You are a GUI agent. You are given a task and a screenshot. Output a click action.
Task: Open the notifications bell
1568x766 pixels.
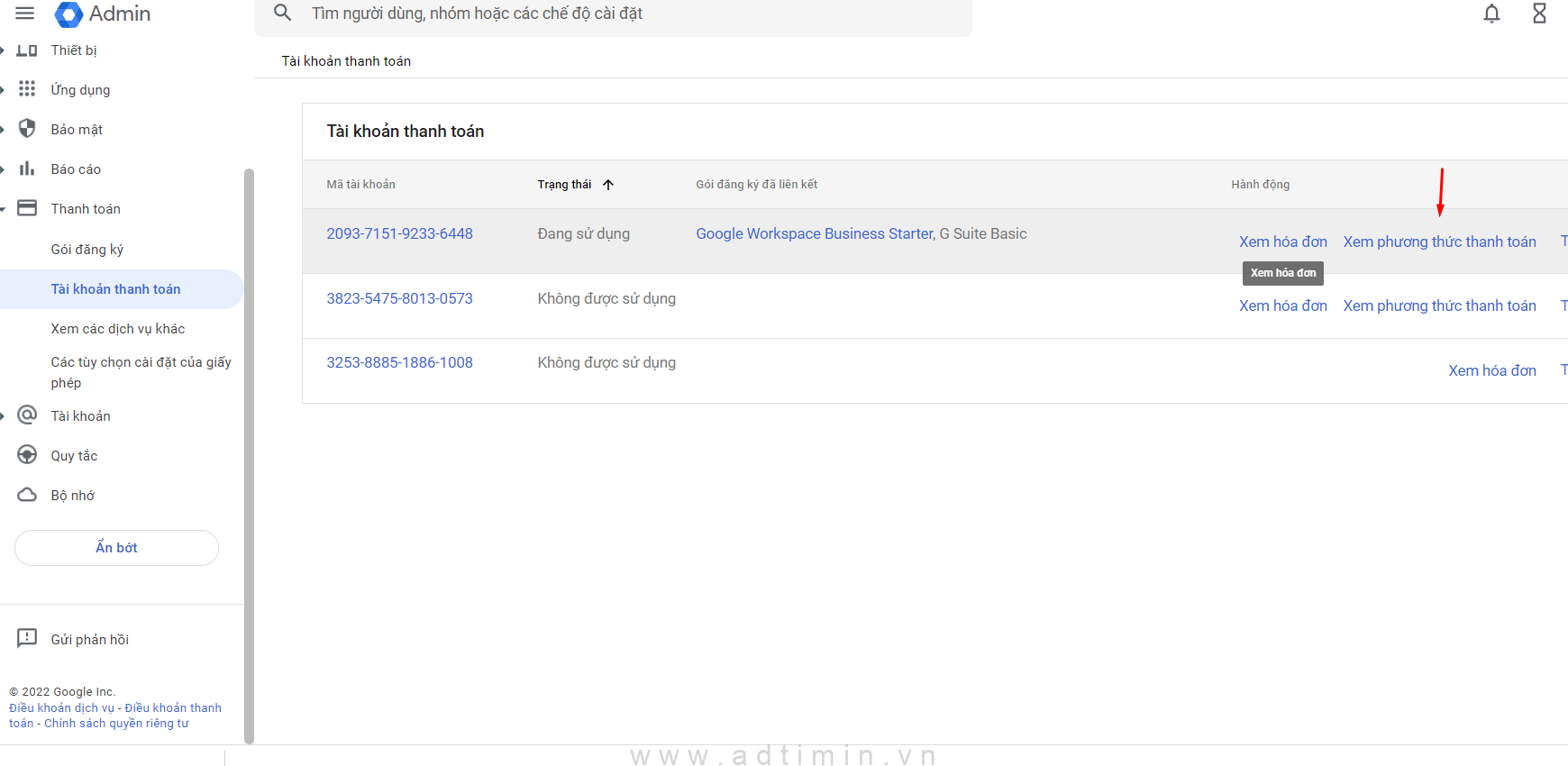coord(1492,14)
